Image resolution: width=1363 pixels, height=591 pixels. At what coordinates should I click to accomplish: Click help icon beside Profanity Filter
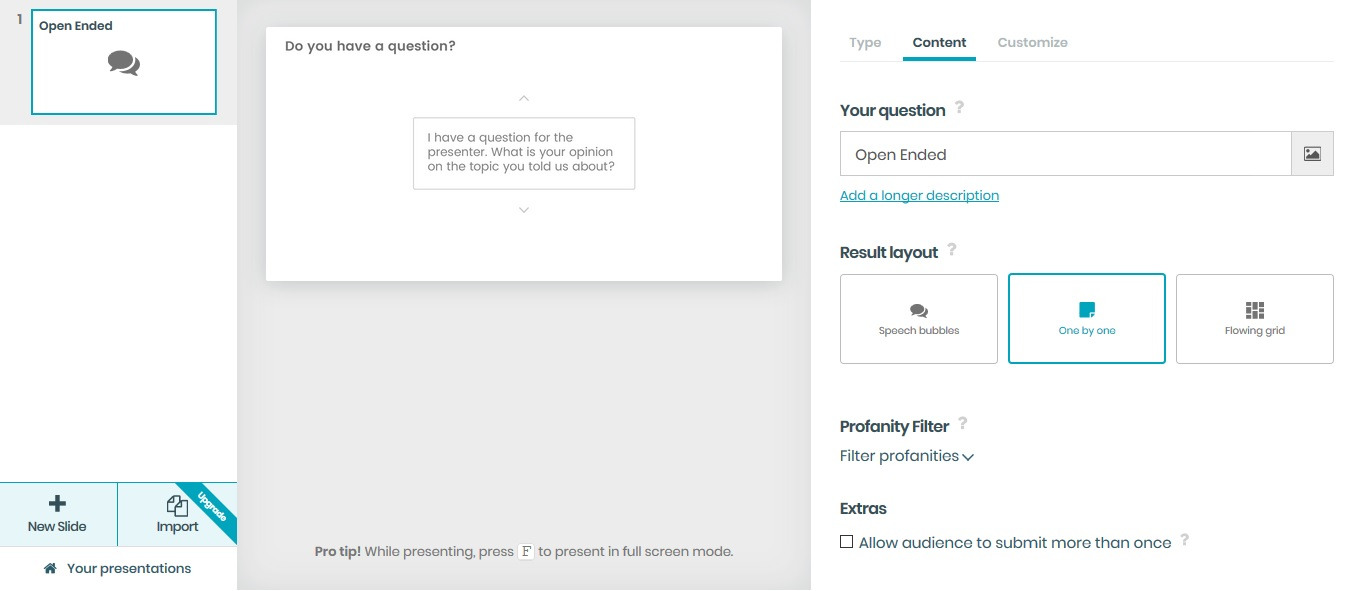point(962,423)
